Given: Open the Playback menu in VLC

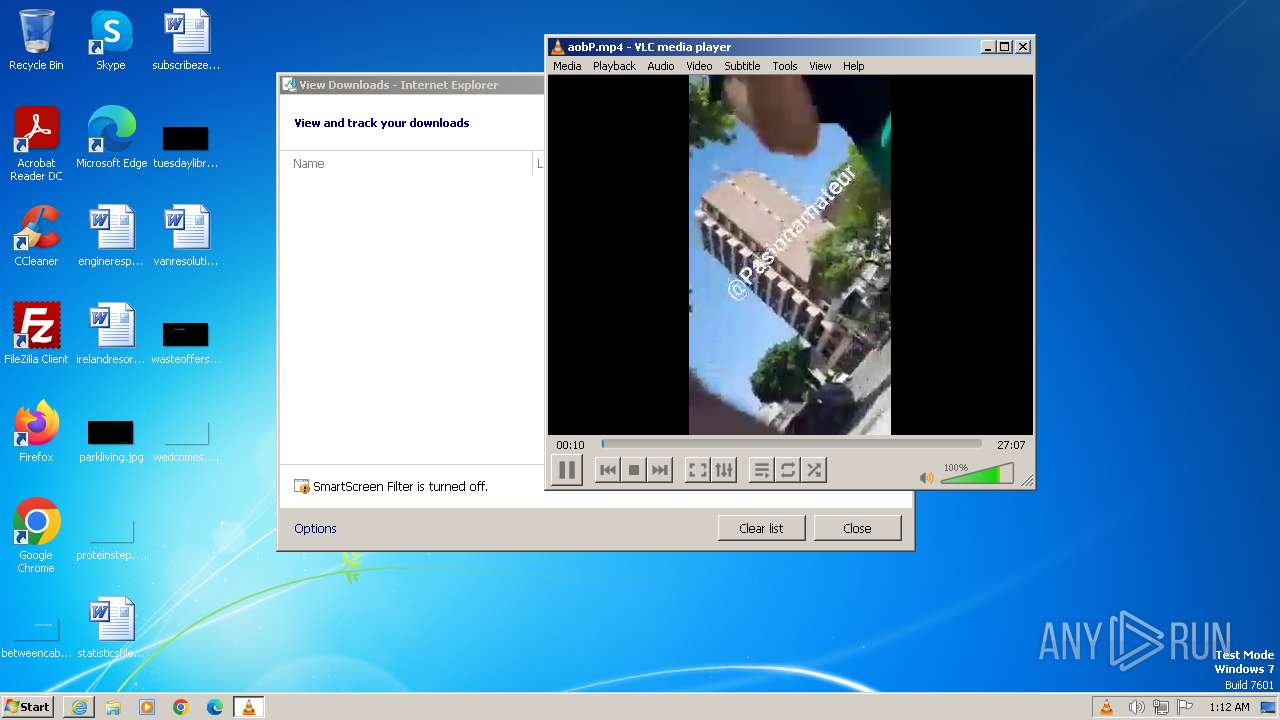Looking at the screenshot, I should tap(614, 66).
